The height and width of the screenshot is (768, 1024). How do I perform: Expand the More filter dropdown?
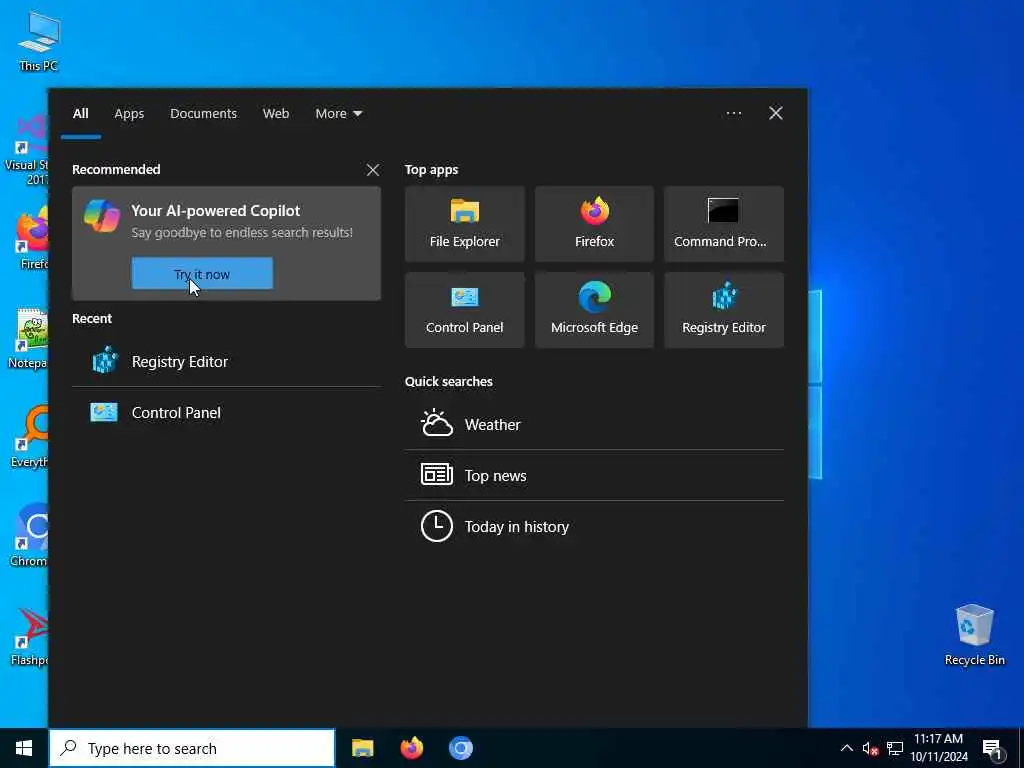click(x=338, y=114)
